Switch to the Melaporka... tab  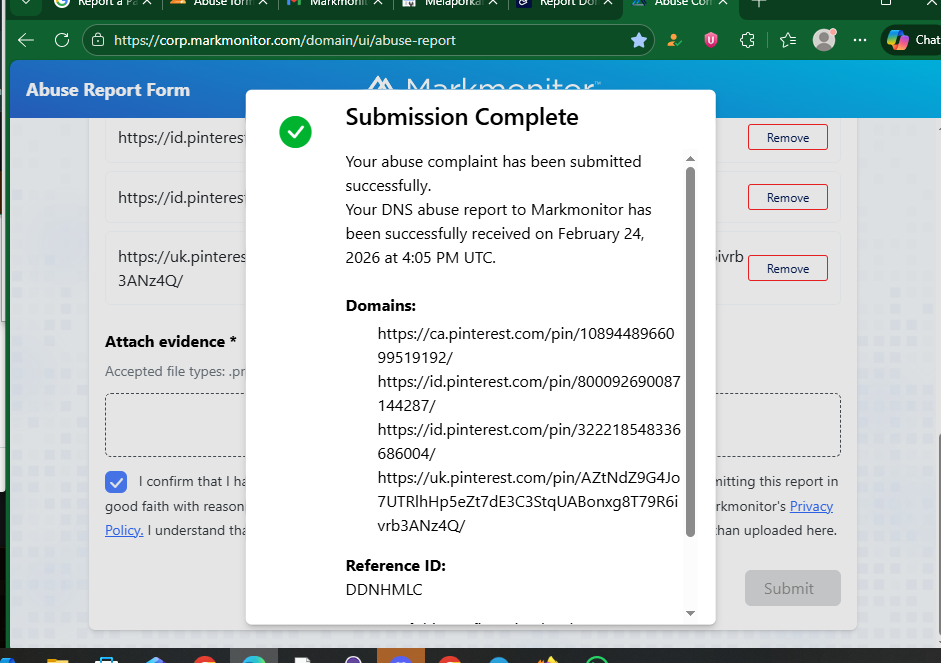coord(450,3)
